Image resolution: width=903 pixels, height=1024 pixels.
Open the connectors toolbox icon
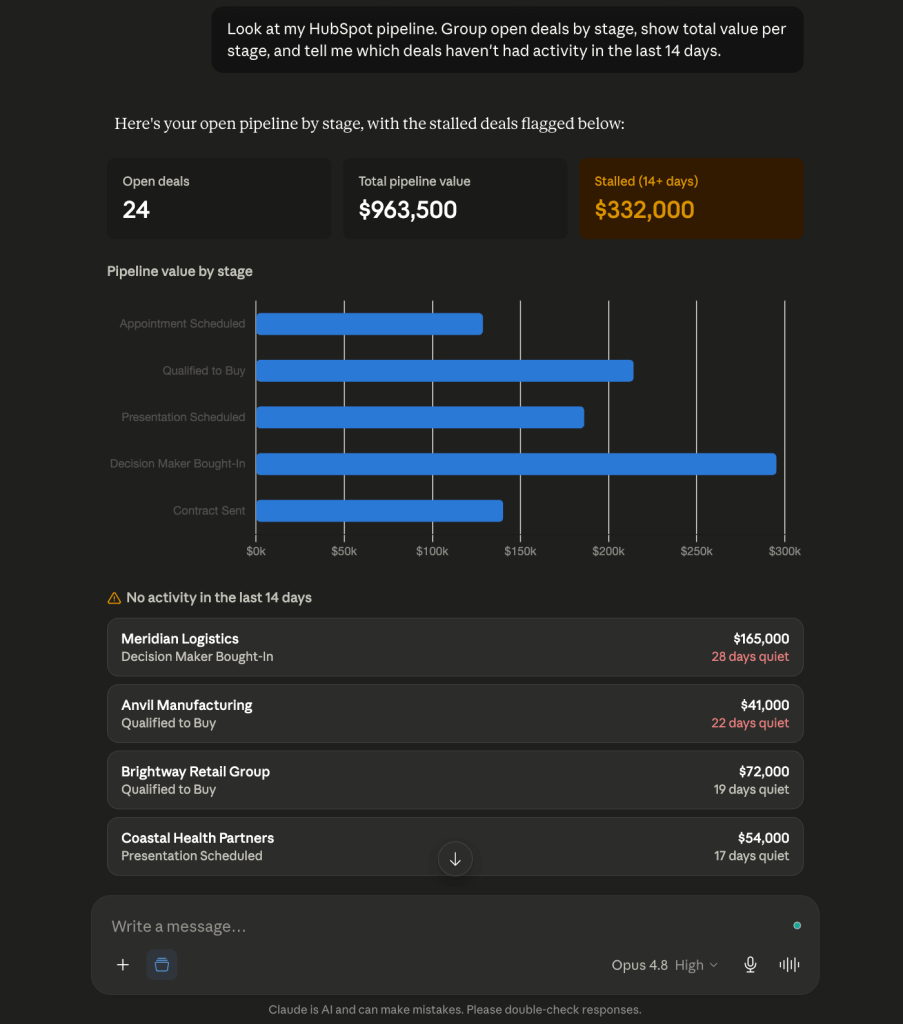point(162,965)
